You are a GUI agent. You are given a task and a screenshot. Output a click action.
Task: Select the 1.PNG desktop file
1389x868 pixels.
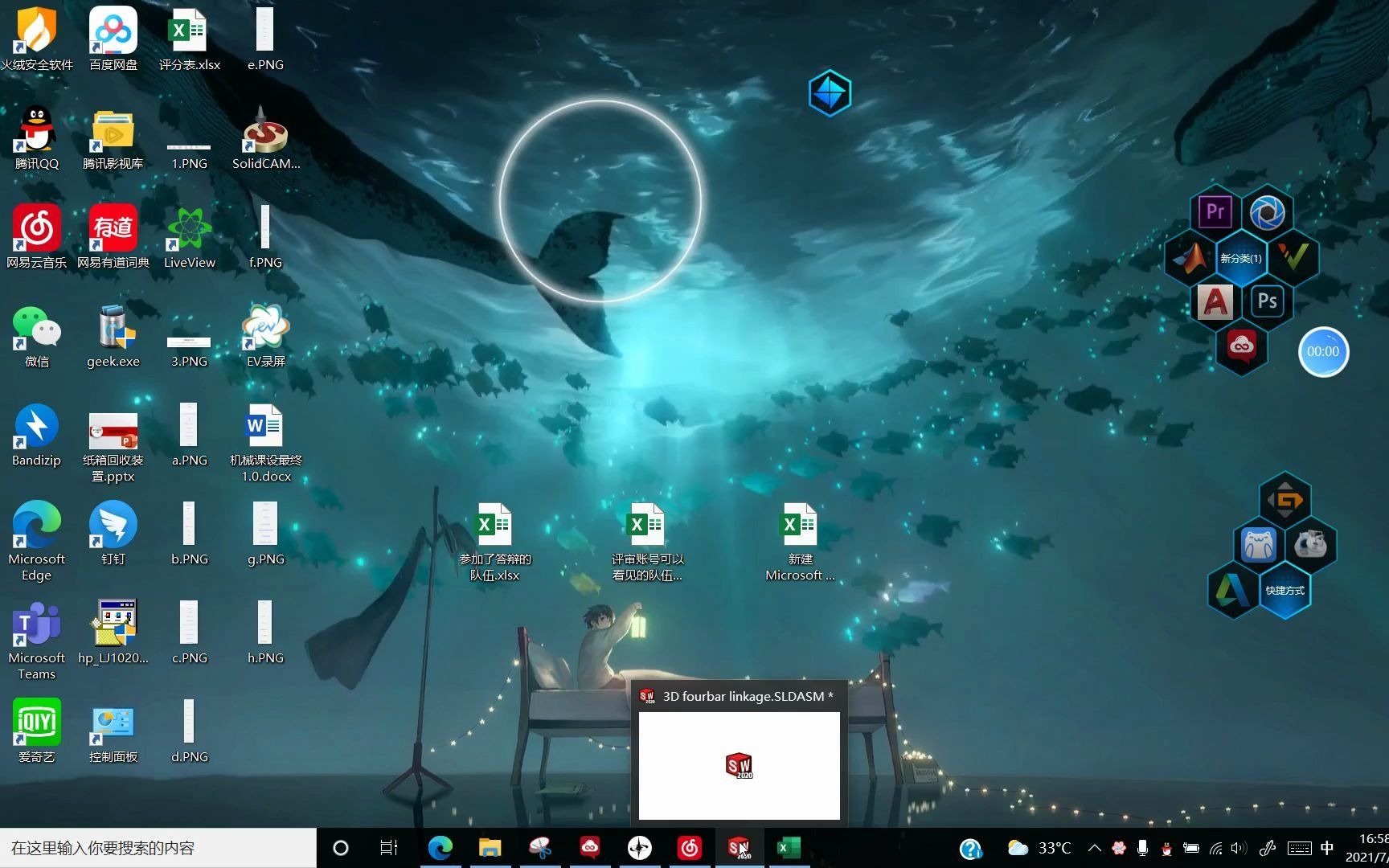pos(189,153)
